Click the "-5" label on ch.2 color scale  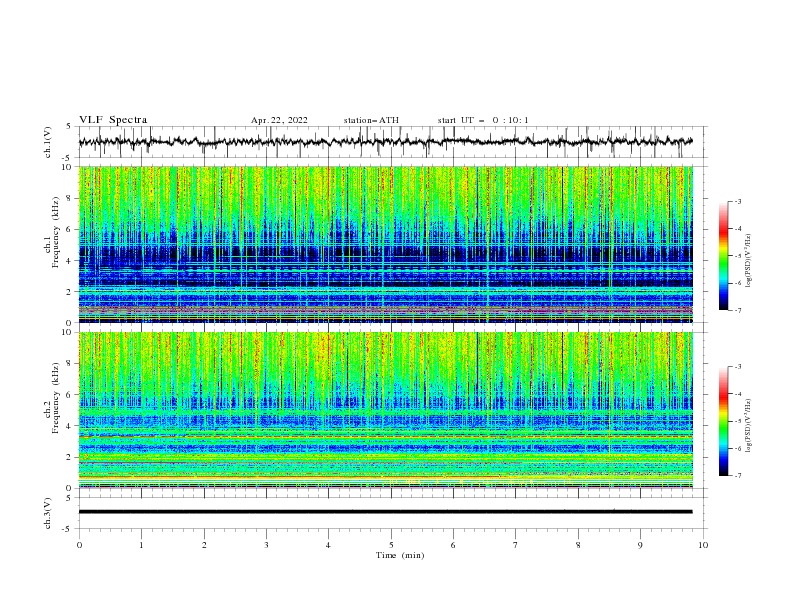(x=738, y=421)
